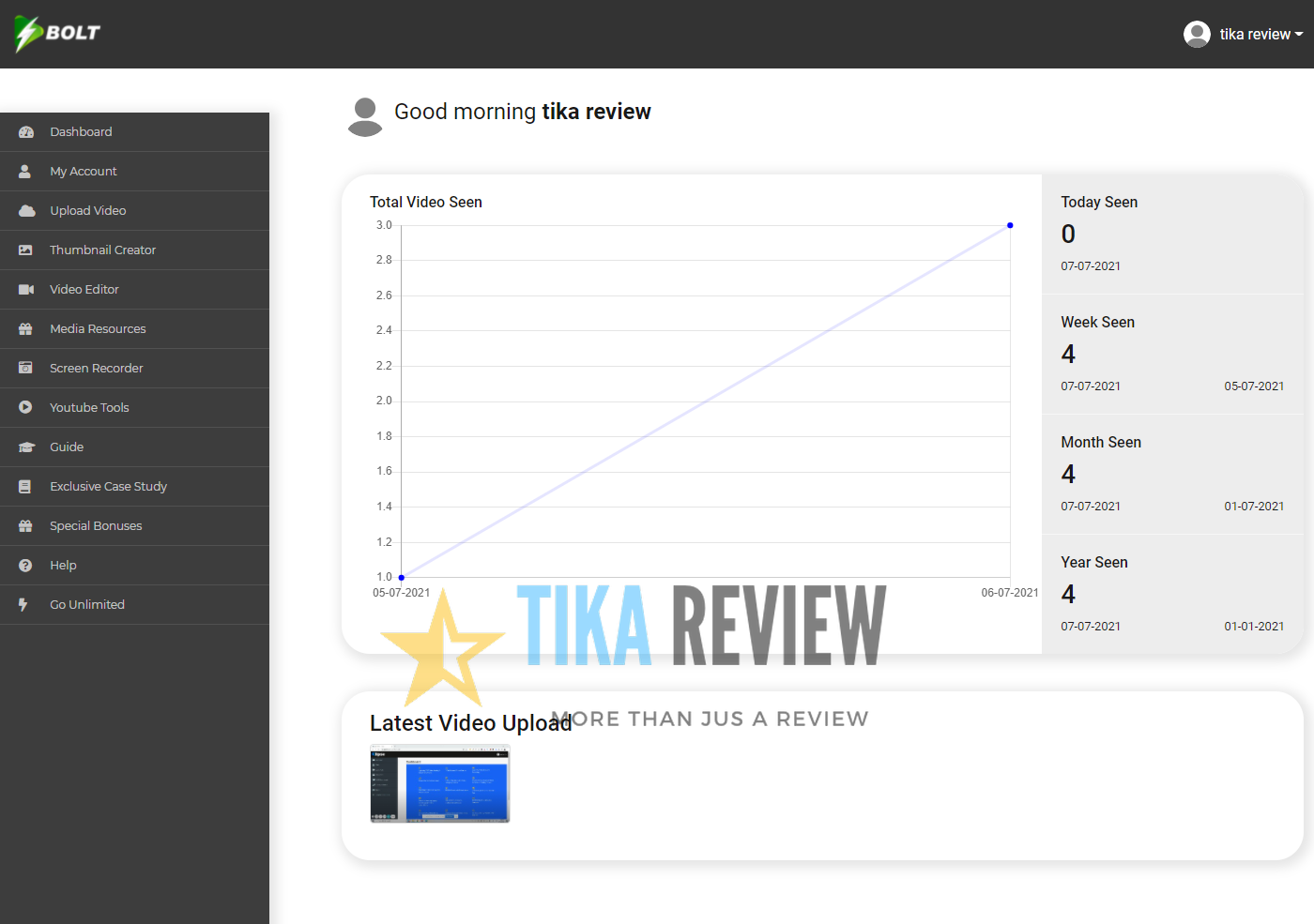Image resolution: width=1314 pixels, height=924 pixels.
Task: Click the Go Unlimited lightning bolt icon
Action: [x=23, y=605]
